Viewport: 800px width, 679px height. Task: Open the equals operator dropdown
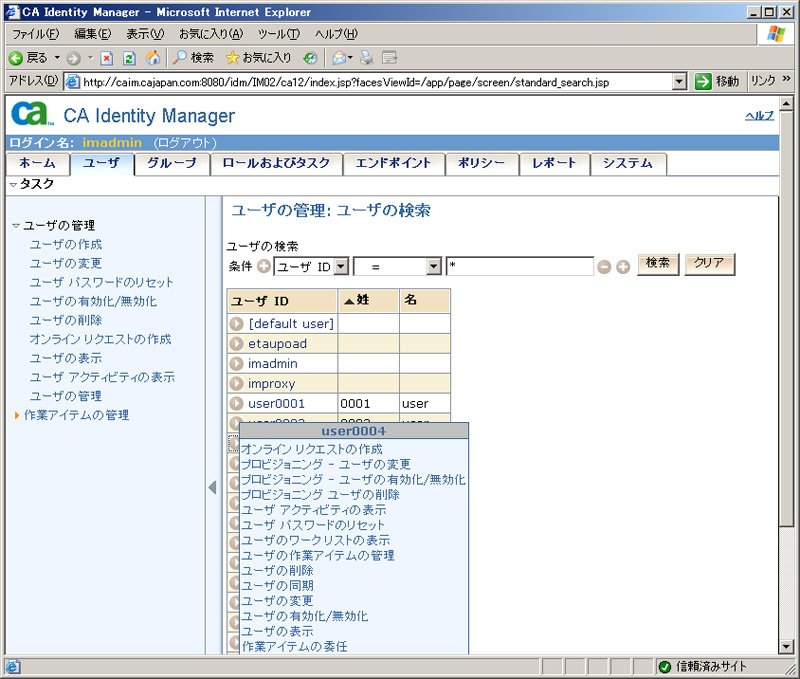point(397,266)
